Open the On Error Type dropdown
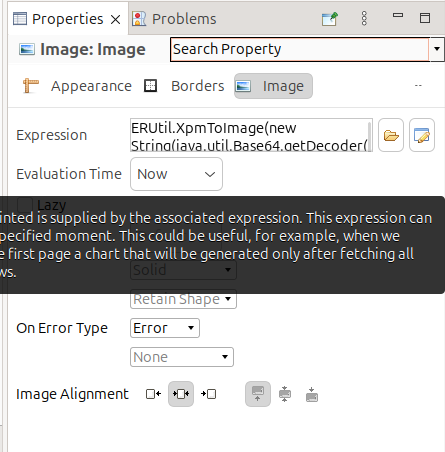 [165, 328]
